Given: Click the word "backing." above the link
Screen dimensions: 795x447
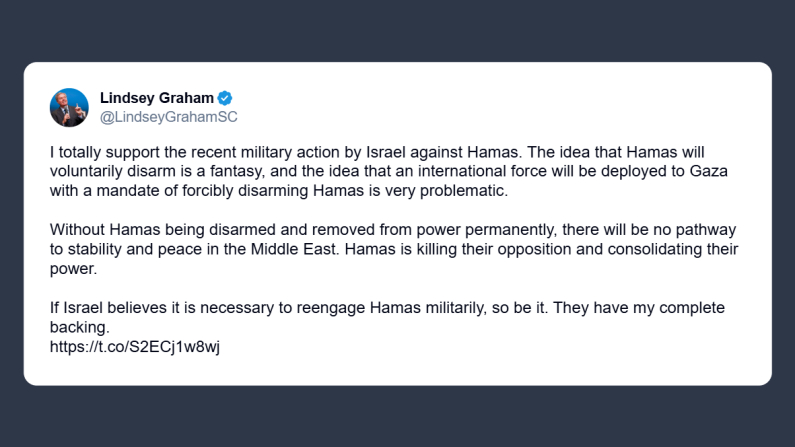Looking at the screenshot, I should pos(78,327).
